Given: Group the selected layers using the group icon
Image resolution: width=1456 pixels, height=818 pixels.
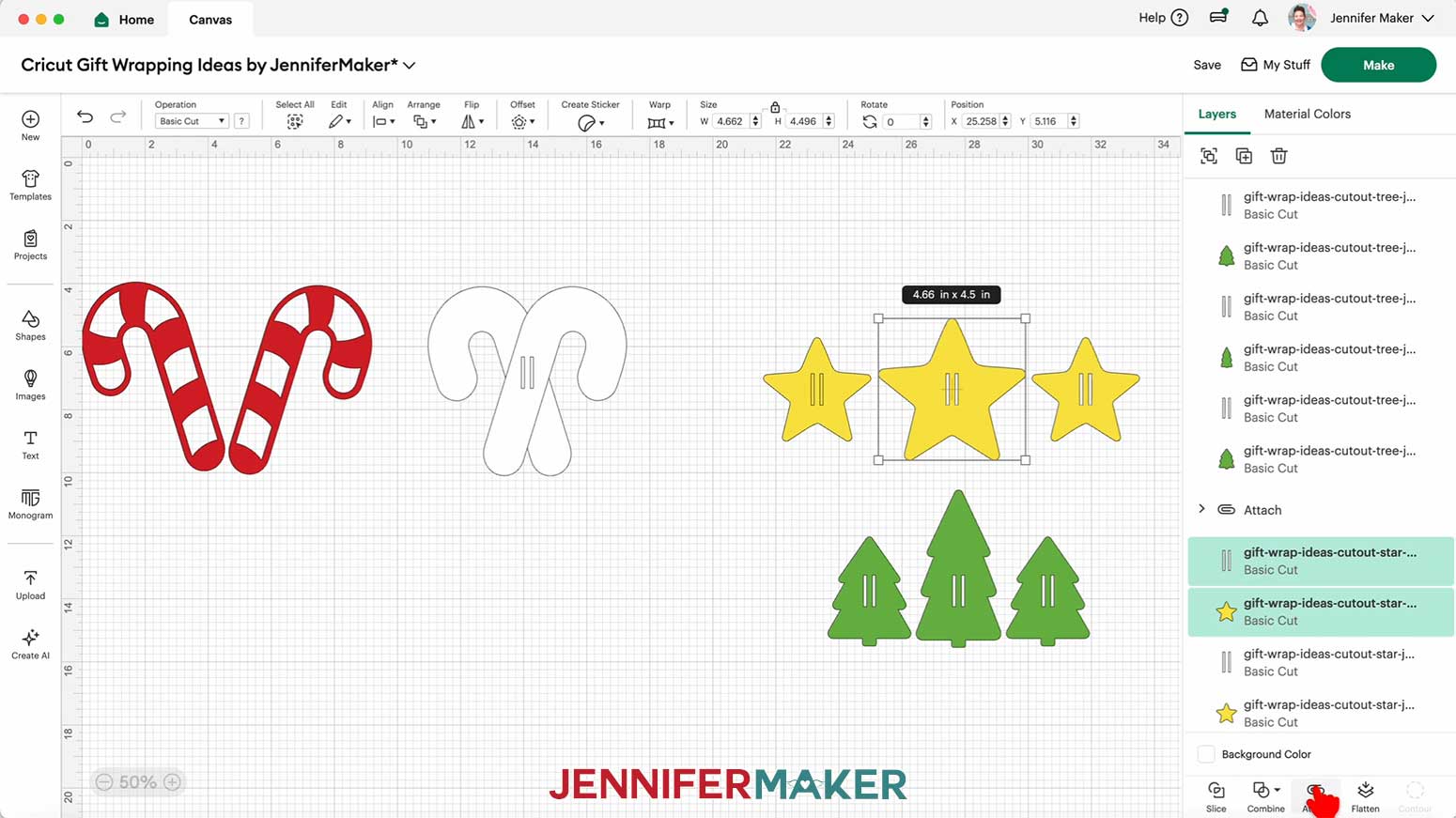Looking at the screenshot, I should [1209, 156].
